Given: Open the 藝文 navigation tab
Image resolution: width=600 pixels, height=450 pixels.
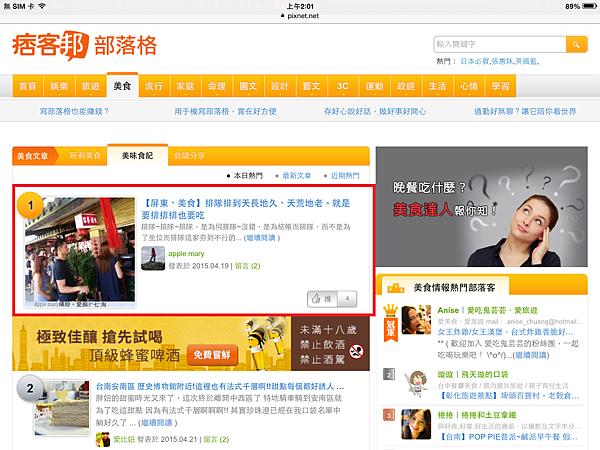Looking at the screenshot, I should click(311, 86).
